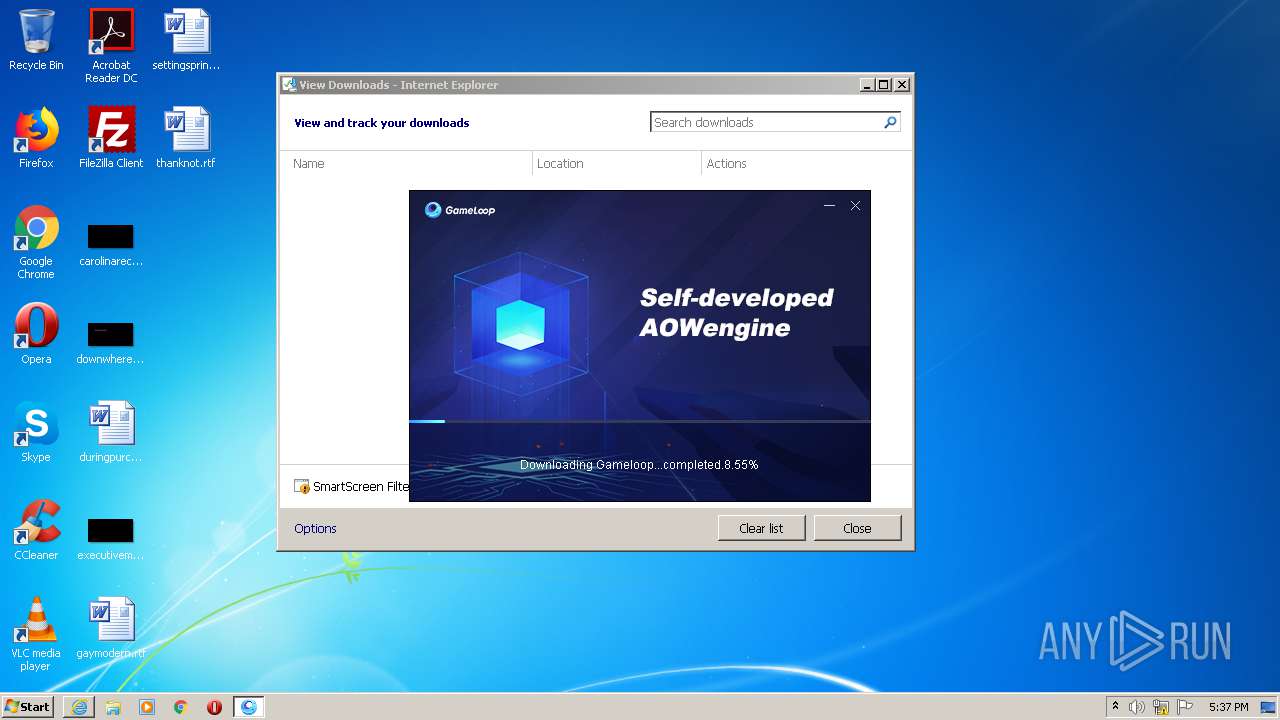The image size is (1280, 720).
Task: Click Gameloop download progress bar
Action: click(x=639, y=421)
